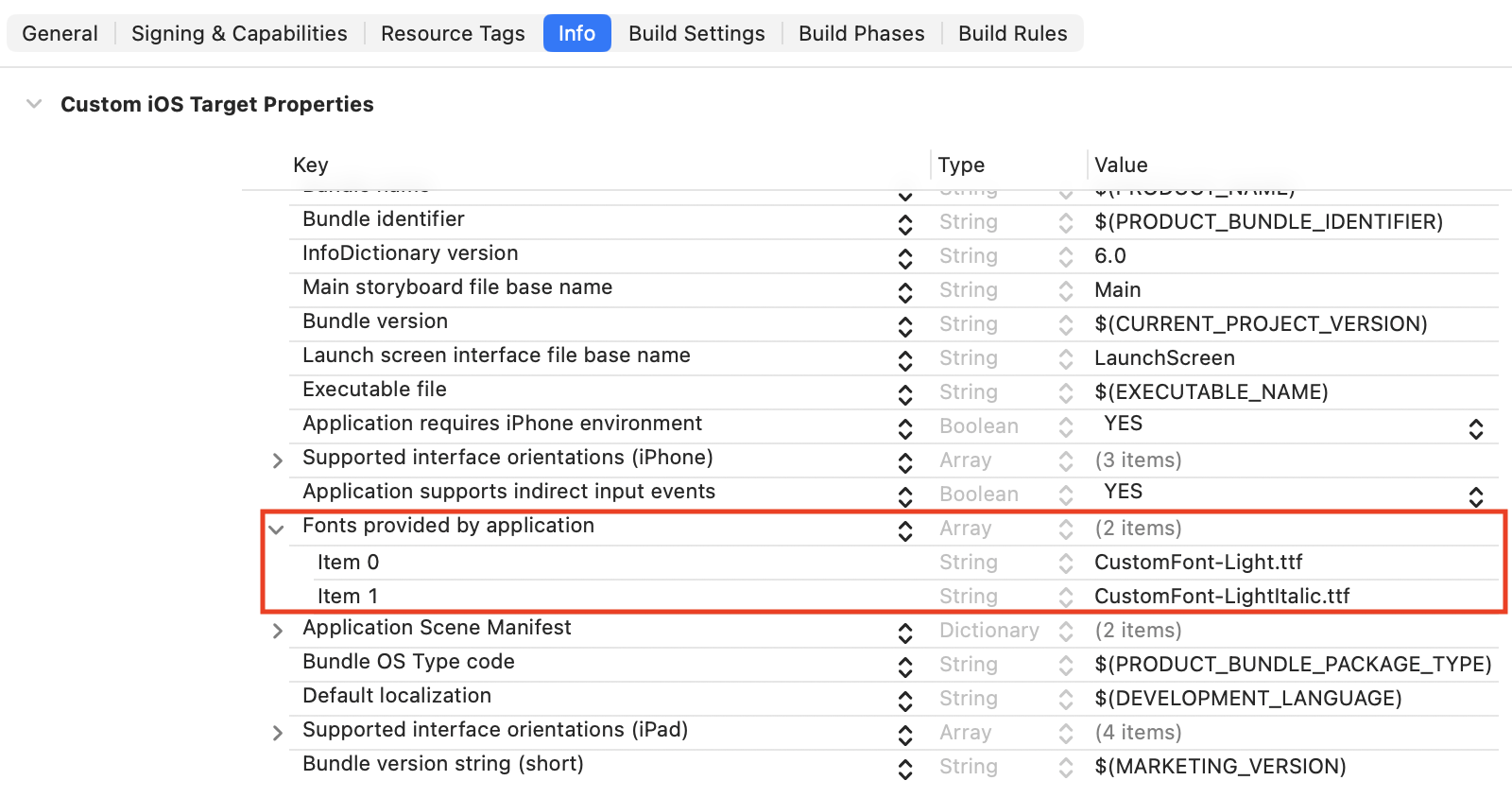Open the Build Settings tab
1512x798 pixels.
coord(696,33)
